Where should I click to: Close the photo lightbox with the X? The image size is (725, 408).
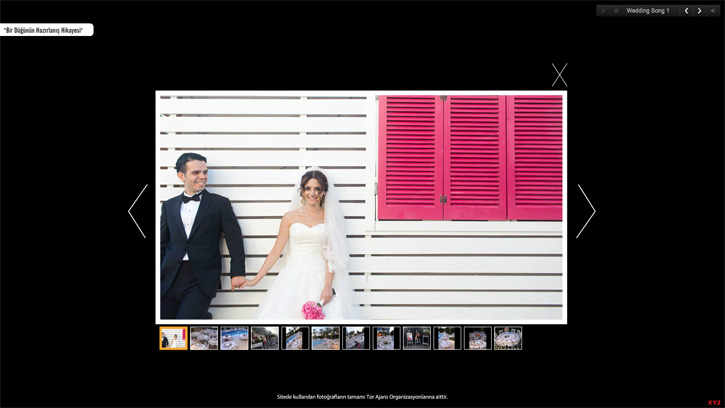click(559, 75)
